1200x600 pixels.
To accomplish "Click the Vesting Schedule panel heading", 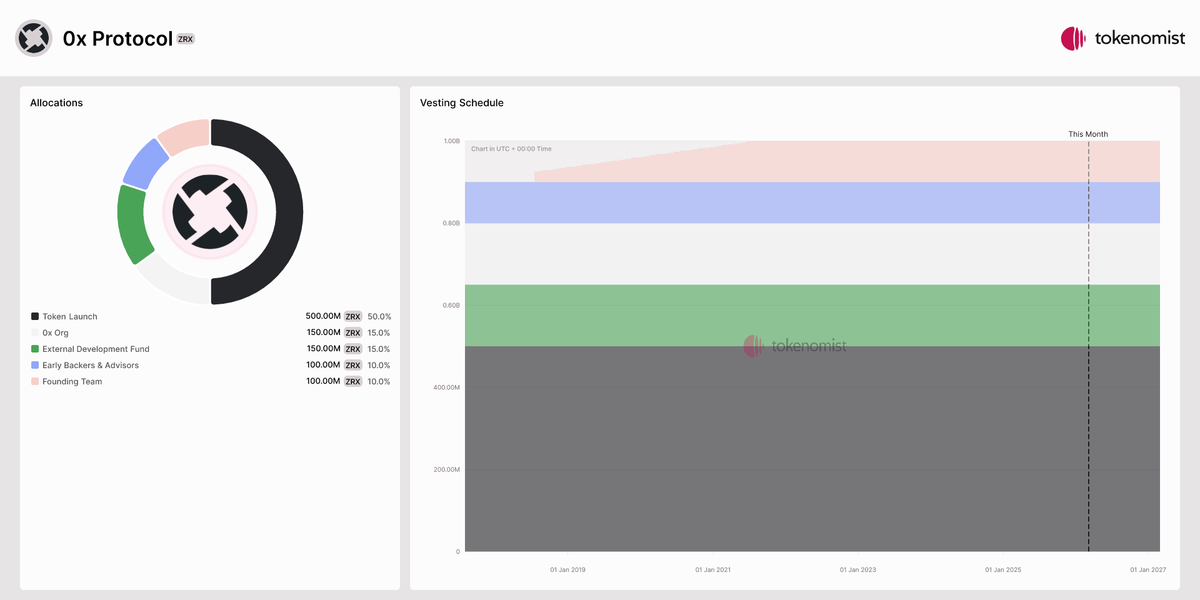I will click(x=461, y=103).
